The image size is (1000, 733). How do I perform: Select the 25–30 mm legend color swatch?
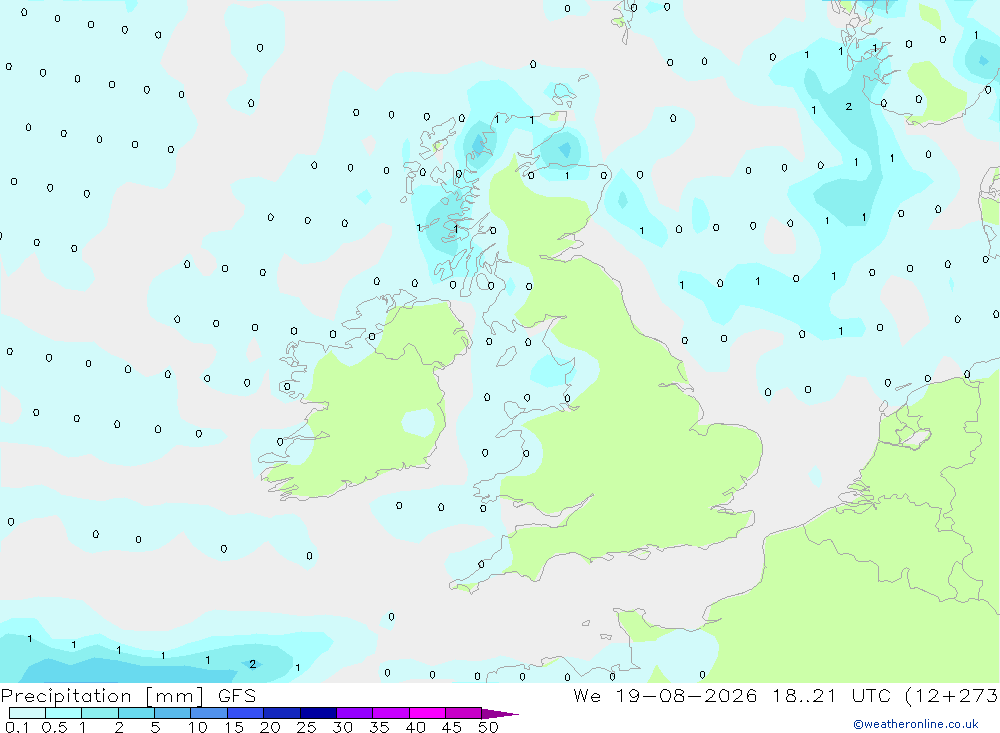318,713
